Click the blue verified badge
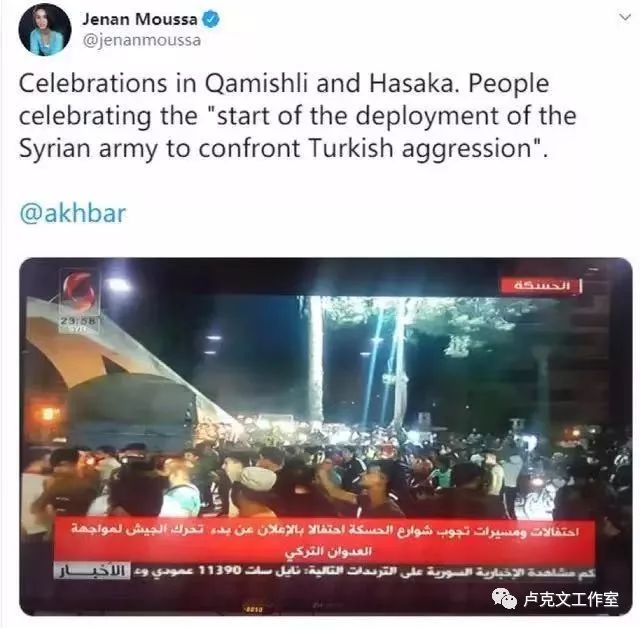This screenshot has width=640, height=628. tap(211, 19)
